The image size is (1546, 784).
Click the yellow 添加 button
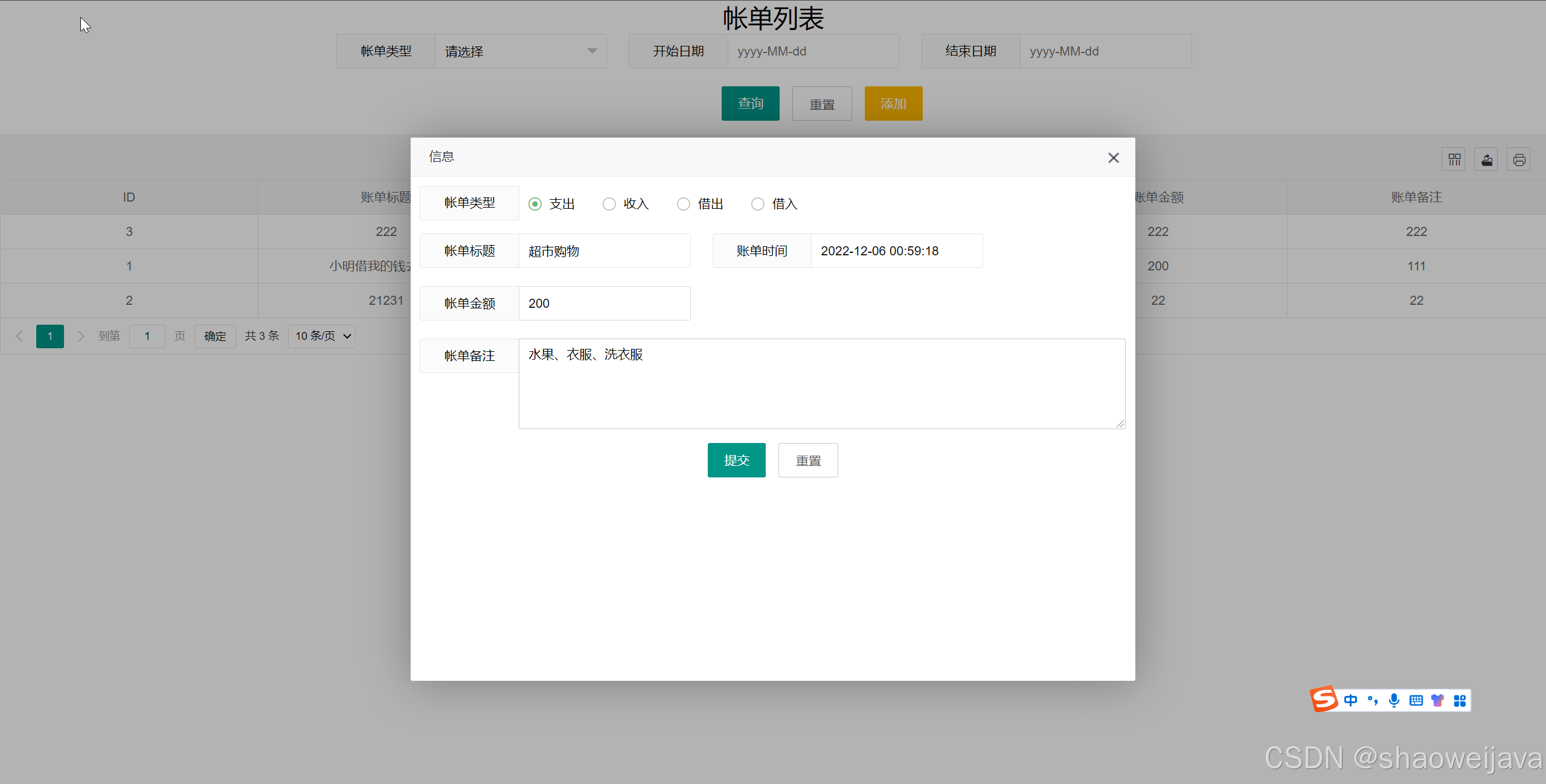coord(893,104)
